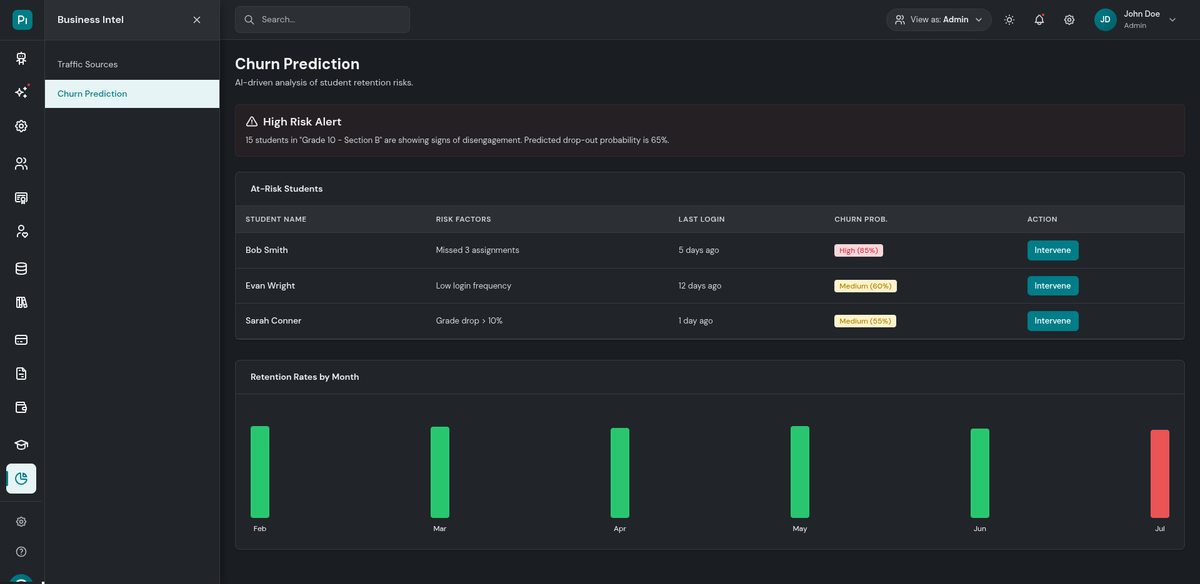Open the wallet icon in sidebar
This screenshot has height=584, width=1200.
tap(21, 408)
